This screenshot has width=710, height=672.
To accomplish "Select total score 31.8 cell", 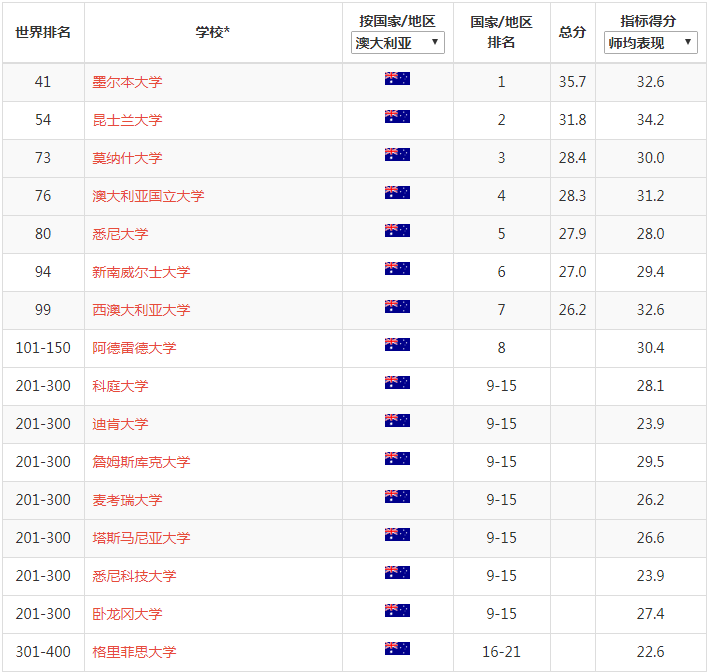I will click(572, 120).
